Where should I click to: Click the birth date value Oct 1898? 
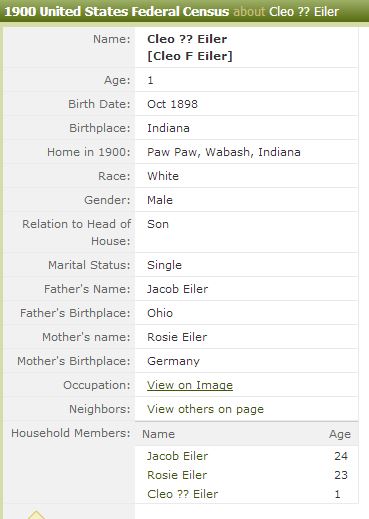[x=172, y=104]
